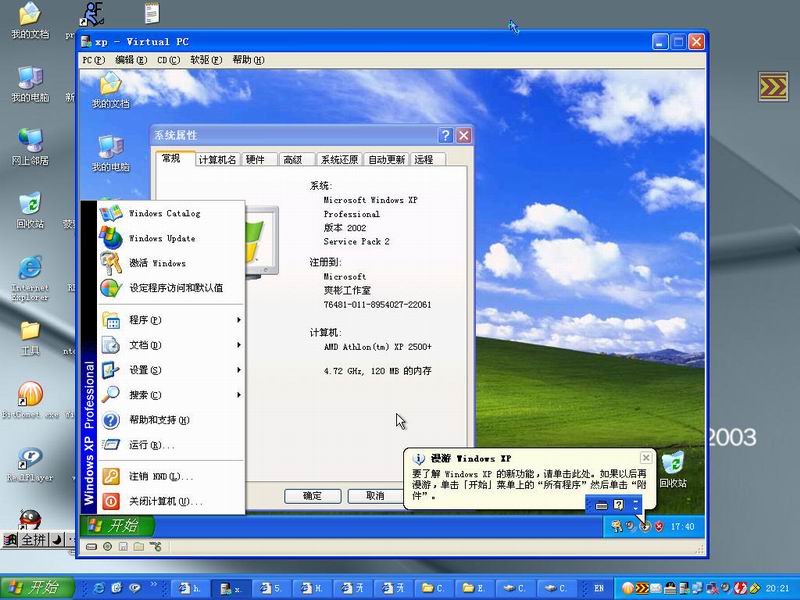This screenshot has height=600, width=800.
Task: Open the CD menu in Virtual PC
Action: [x=168, y=60]
